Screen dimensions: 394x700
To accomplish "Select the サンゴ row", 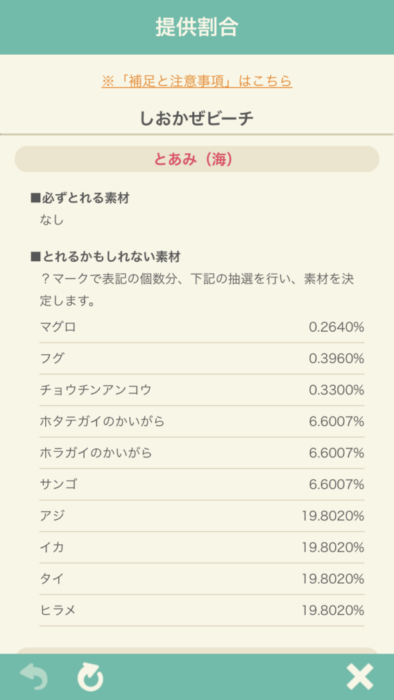I will pyautogui.click(x=202, y=484).
